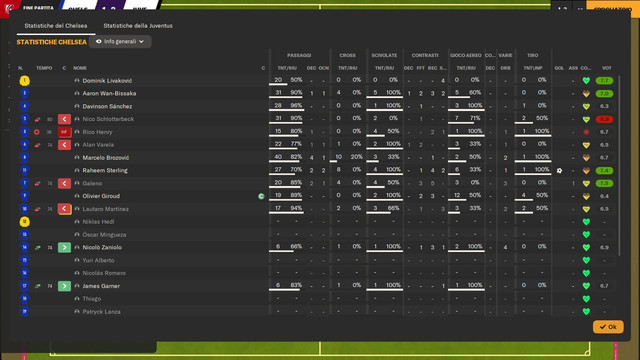Click substituted-off arrow for Nico Schlotterbeck
Image resolution: width=640 pixels, height=360 pixels.
pos(64,119)
